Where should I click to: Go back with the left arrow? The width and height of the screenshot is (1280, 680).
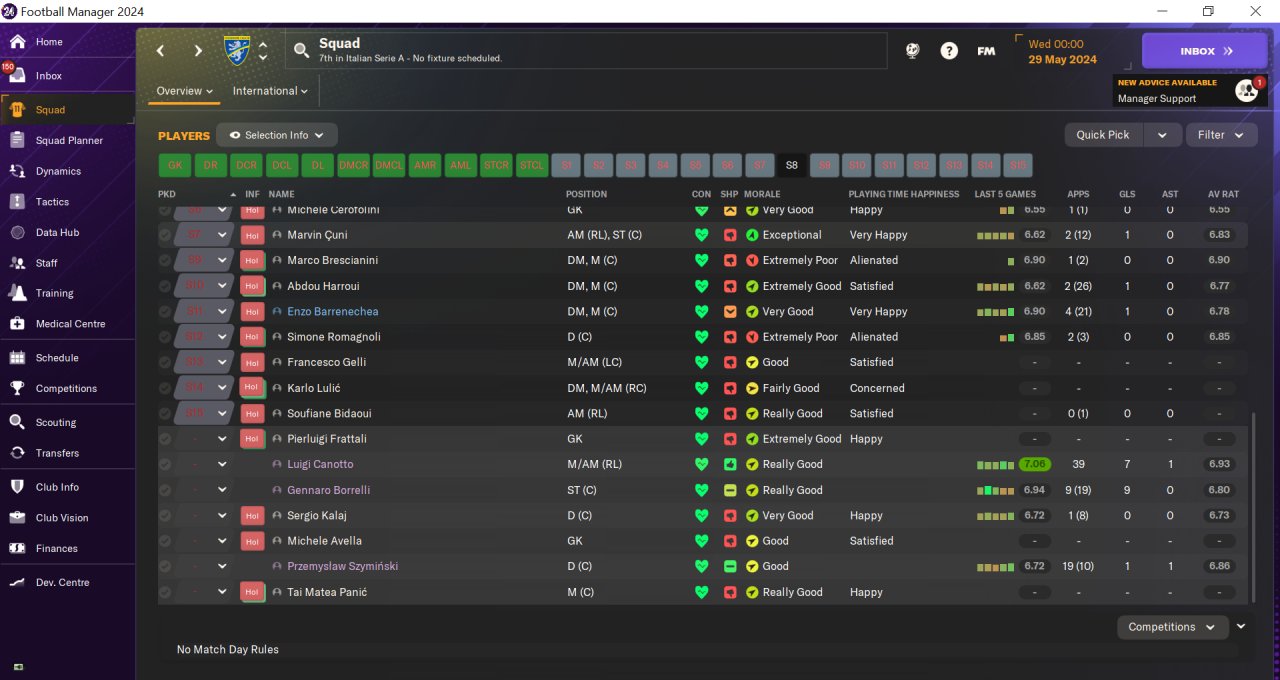pos(161,51)
